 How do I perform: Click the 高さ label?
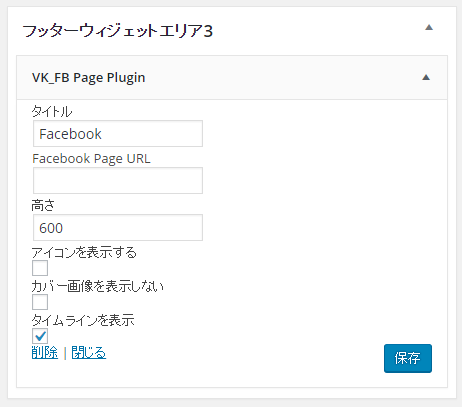[x=43, y=206]
